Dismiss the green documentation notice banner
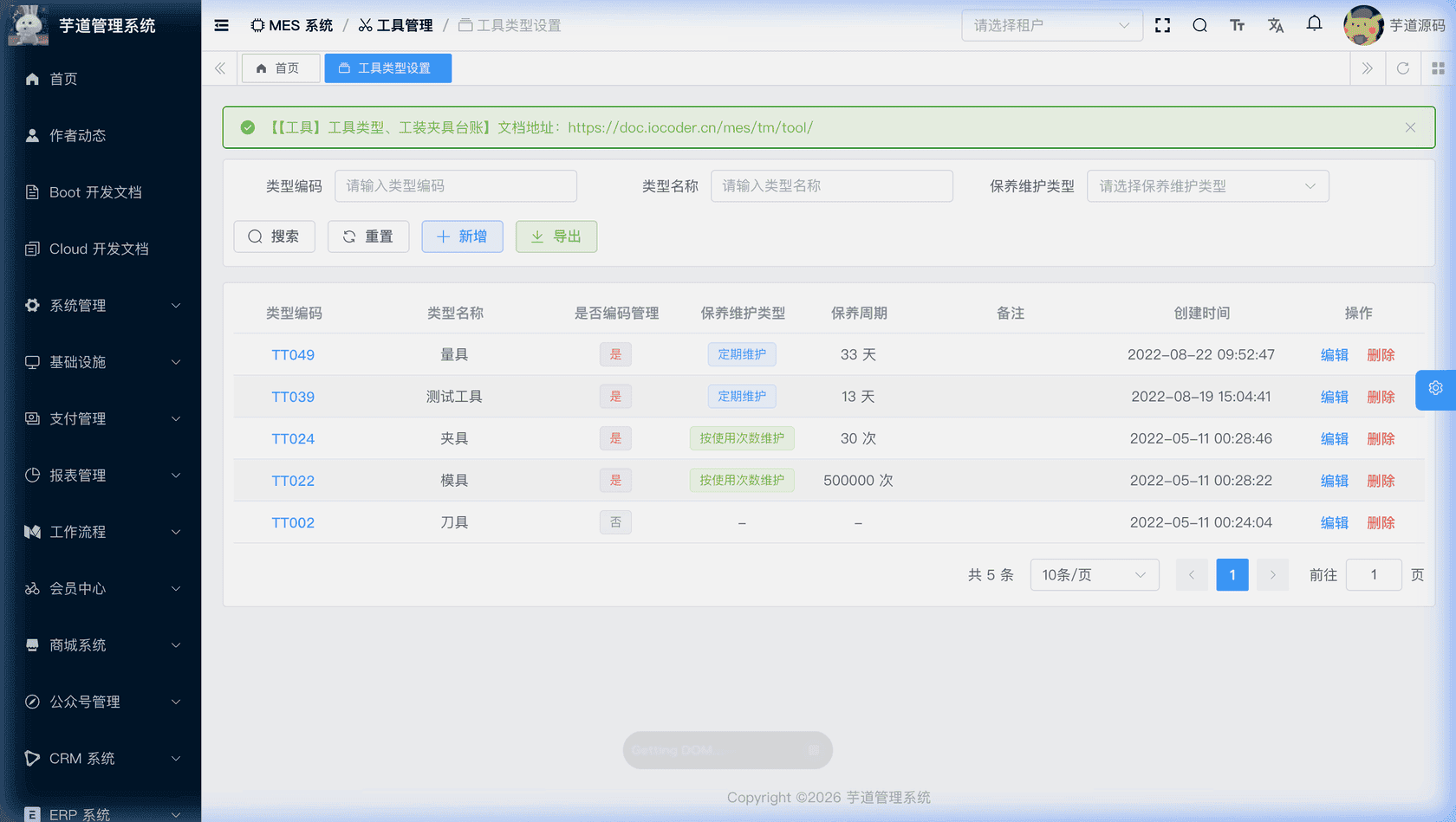Screen dimensions: 1456x822 point(1410,127)
